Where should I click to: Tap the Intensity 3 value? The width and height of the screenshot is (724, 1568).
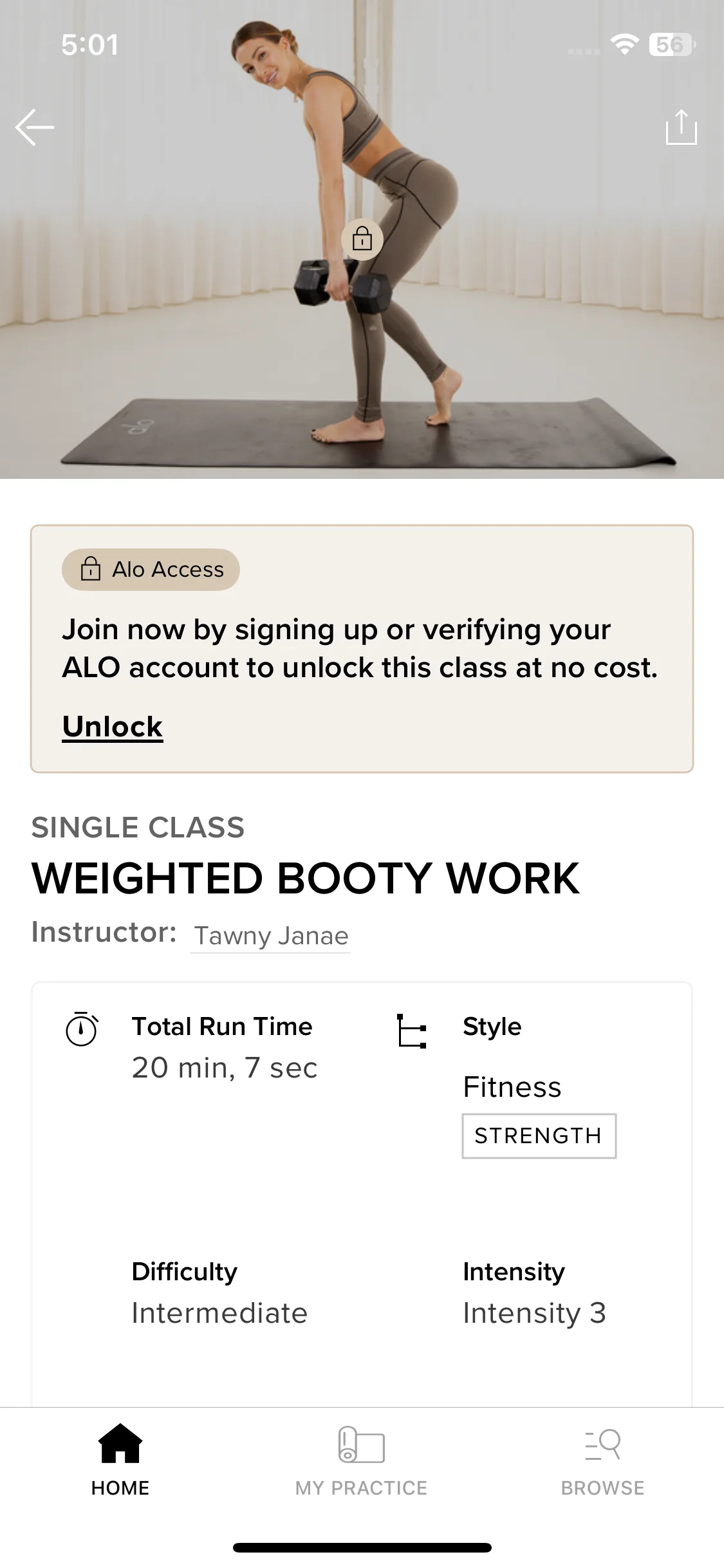(x=534, y=1313)
